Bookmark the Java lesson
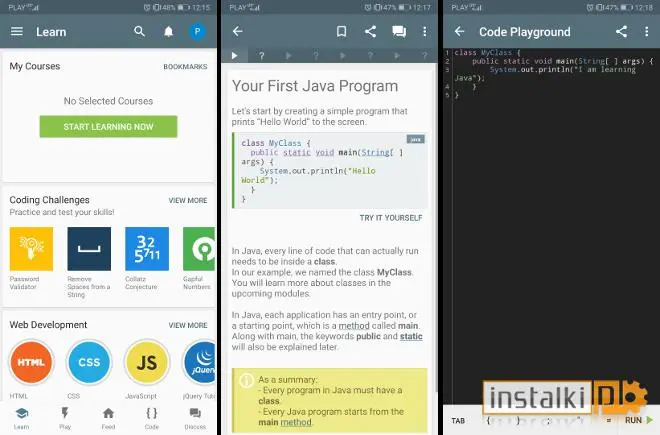 coord(341,32)
